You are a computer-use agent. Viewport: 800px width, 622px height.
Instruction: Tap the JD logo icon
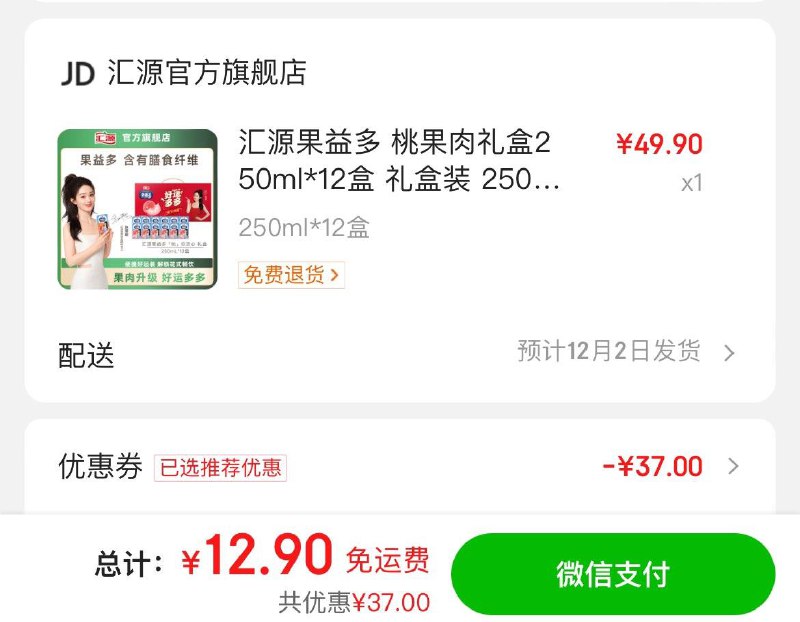tap(78, 73)
